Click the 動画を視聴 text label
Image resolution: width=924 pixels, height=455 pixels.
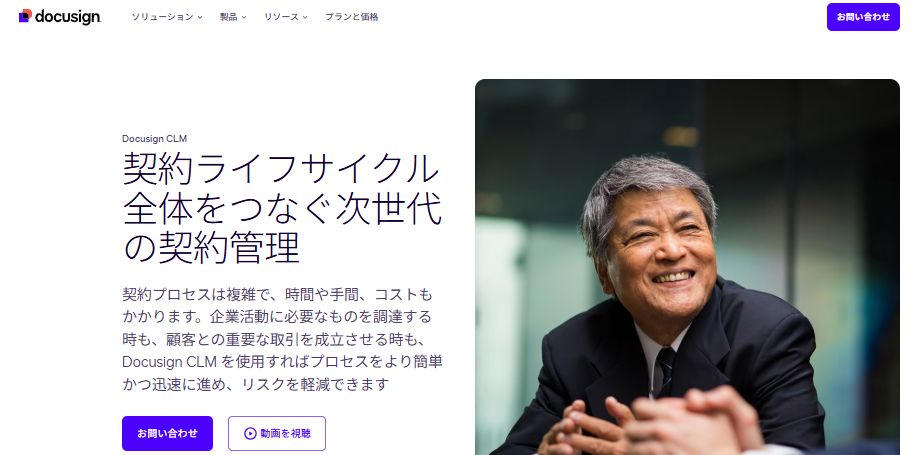click(x=285, y=434)
